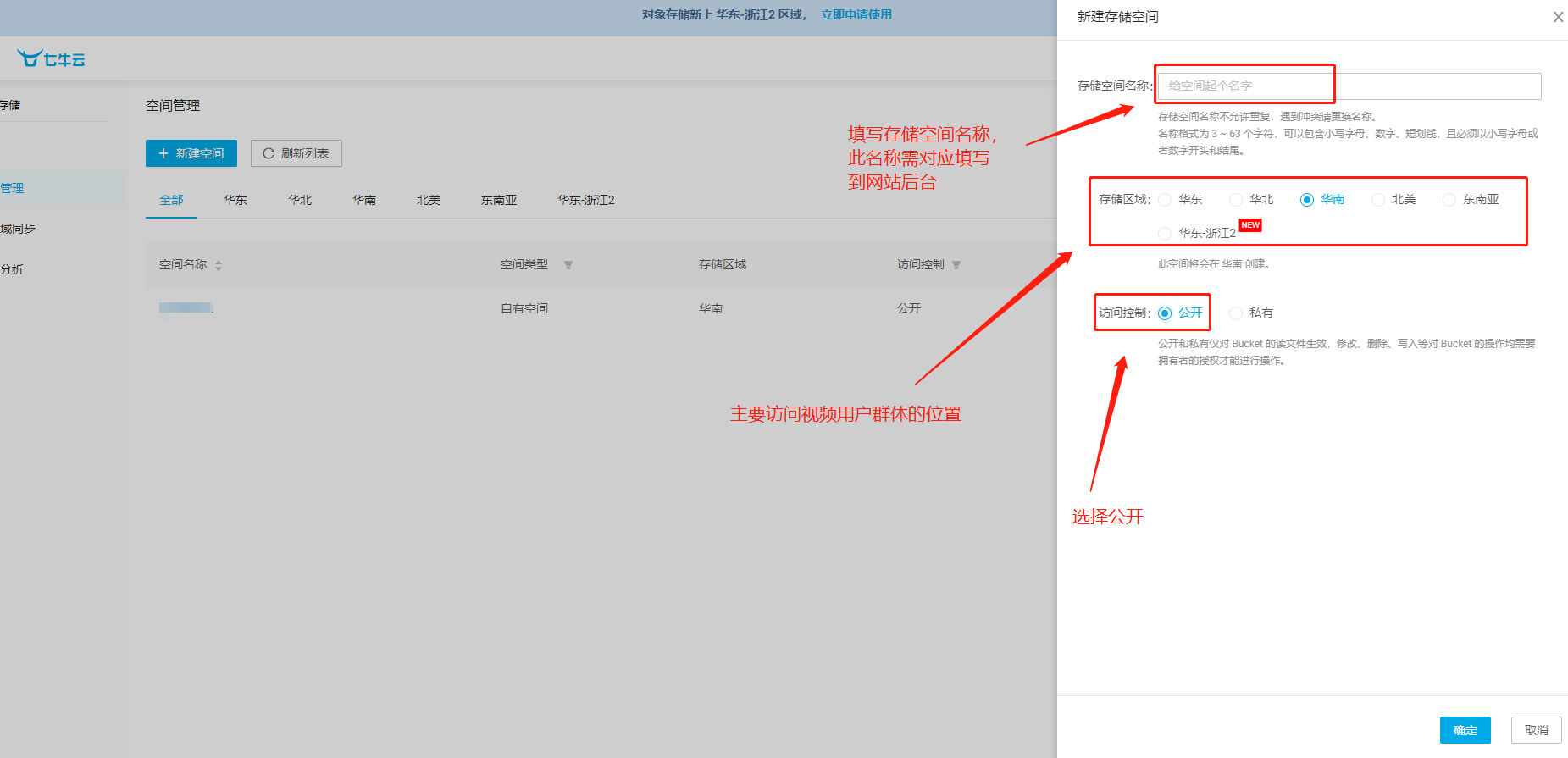Open the 立即申请使用 link in banner
Viewport: 1568px width, 758px height.
(x=856, y=14)
